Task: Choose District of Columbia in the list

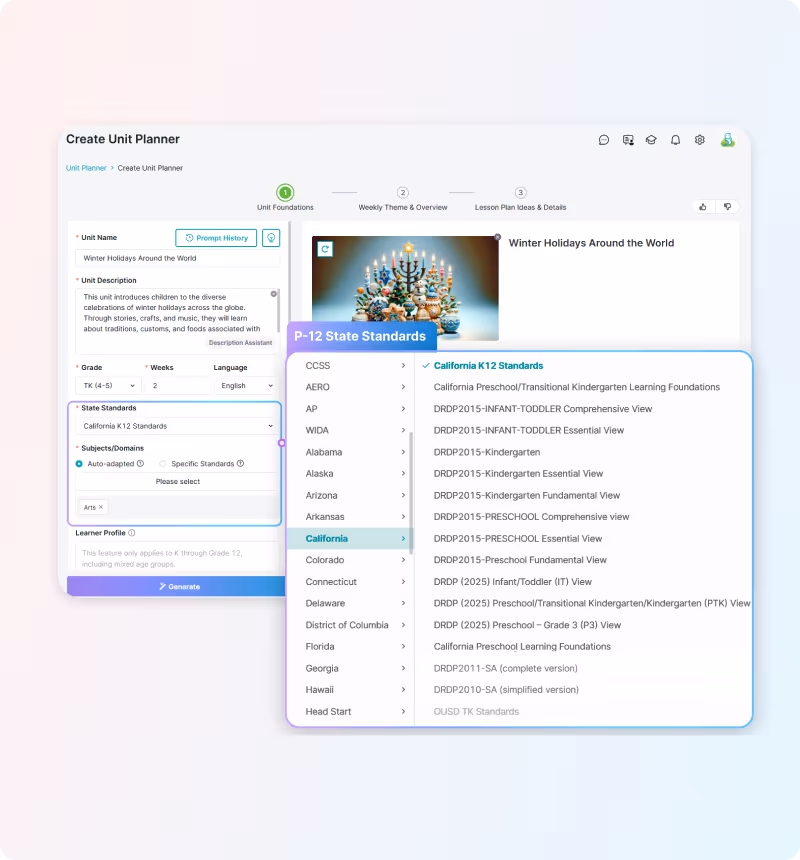Action: (x=351, y=625)
